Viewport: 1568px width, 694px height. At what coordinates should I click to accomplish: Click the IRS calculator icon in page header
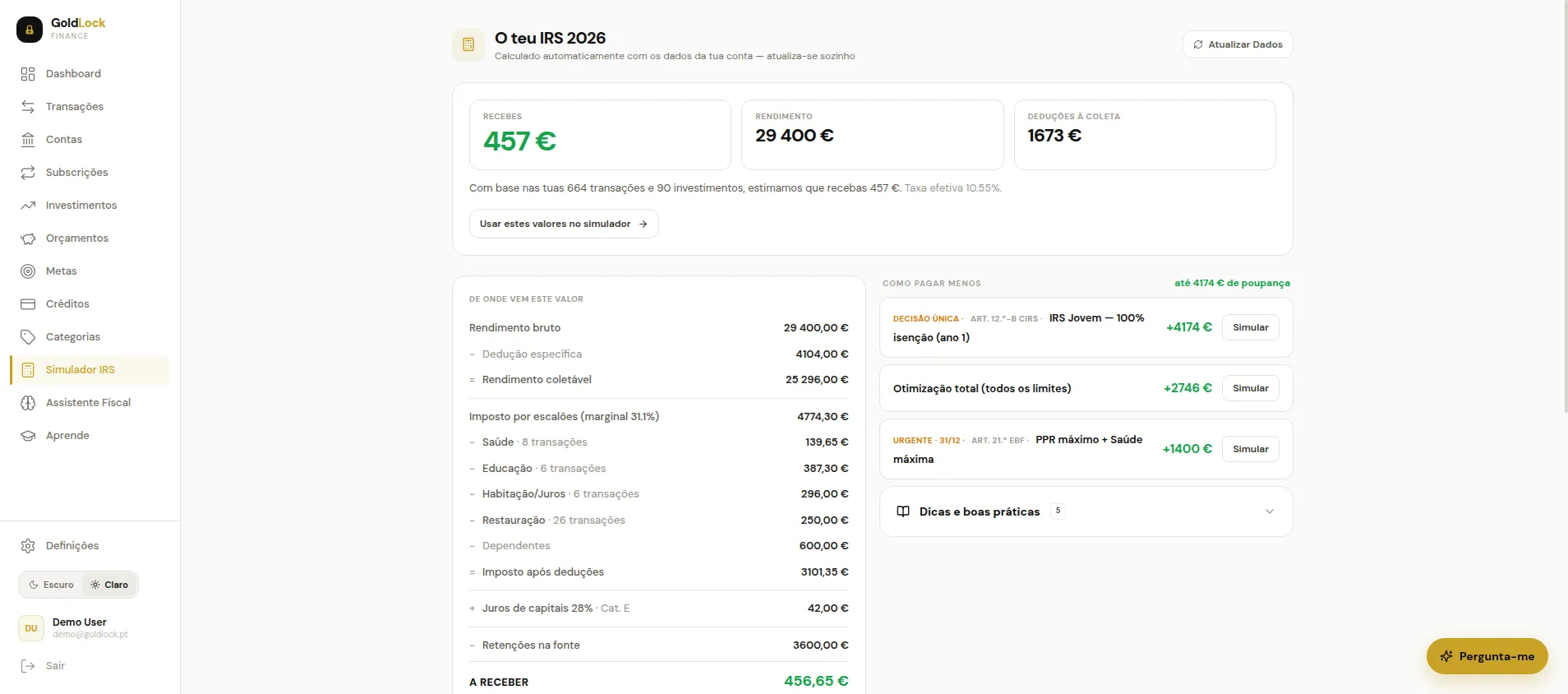[x=468, y=44]
